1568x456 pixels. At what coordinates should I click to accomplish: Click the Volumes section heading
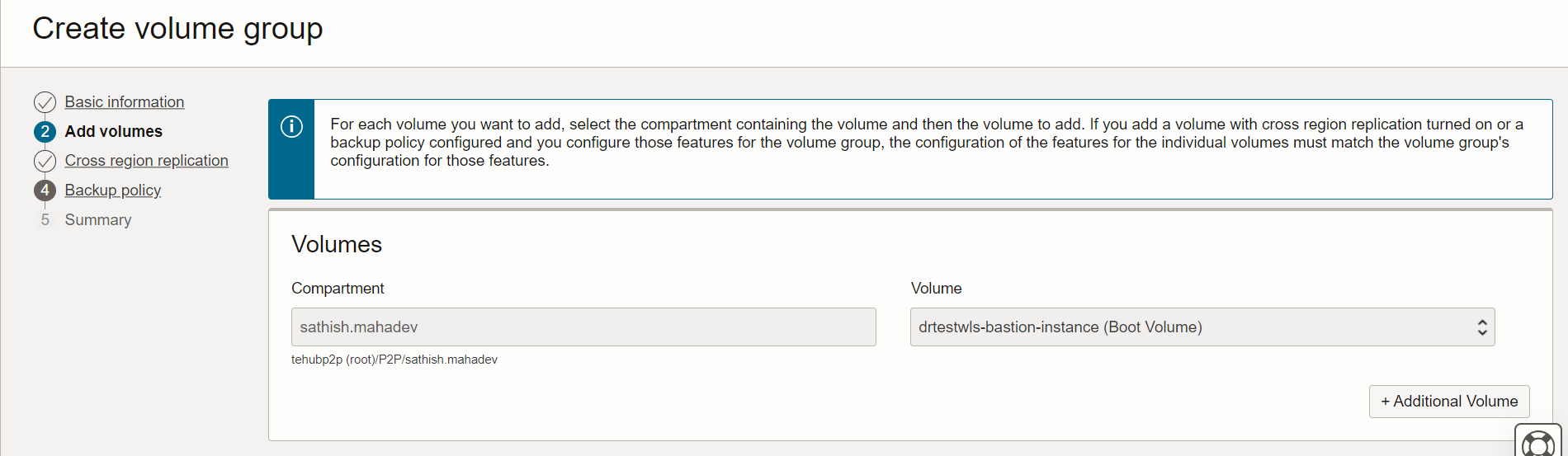tap(337, 245)
